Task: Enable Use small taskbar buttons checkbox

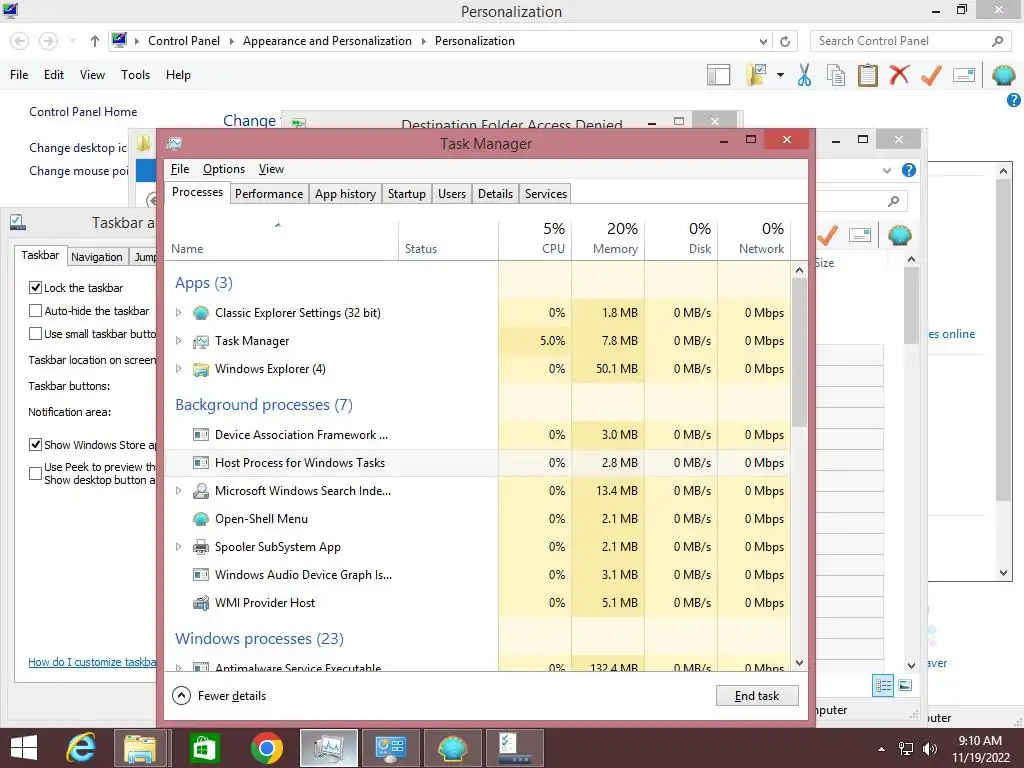Action: click(35, 333)
